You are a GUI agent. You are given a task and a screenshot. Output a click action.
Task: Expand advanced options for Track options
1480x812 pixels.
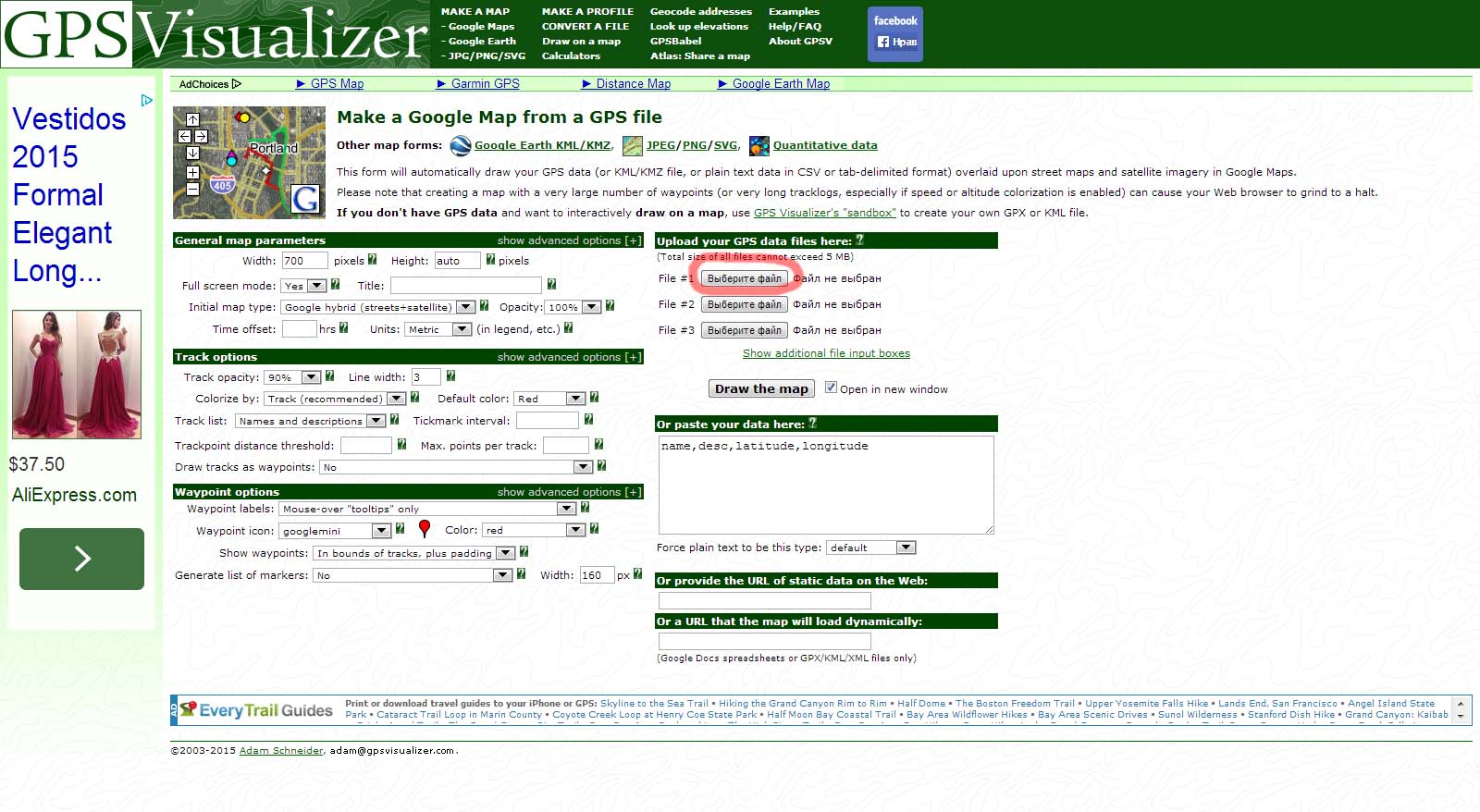pos(569,357)
